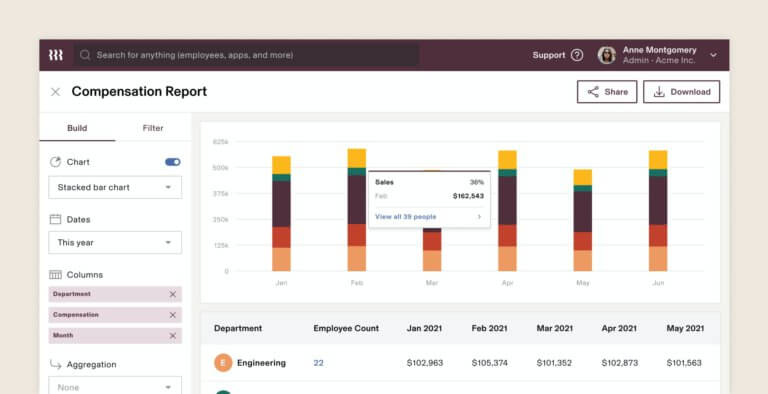
Task: Click the download arrow icon
Action: (x=659, y=92)
